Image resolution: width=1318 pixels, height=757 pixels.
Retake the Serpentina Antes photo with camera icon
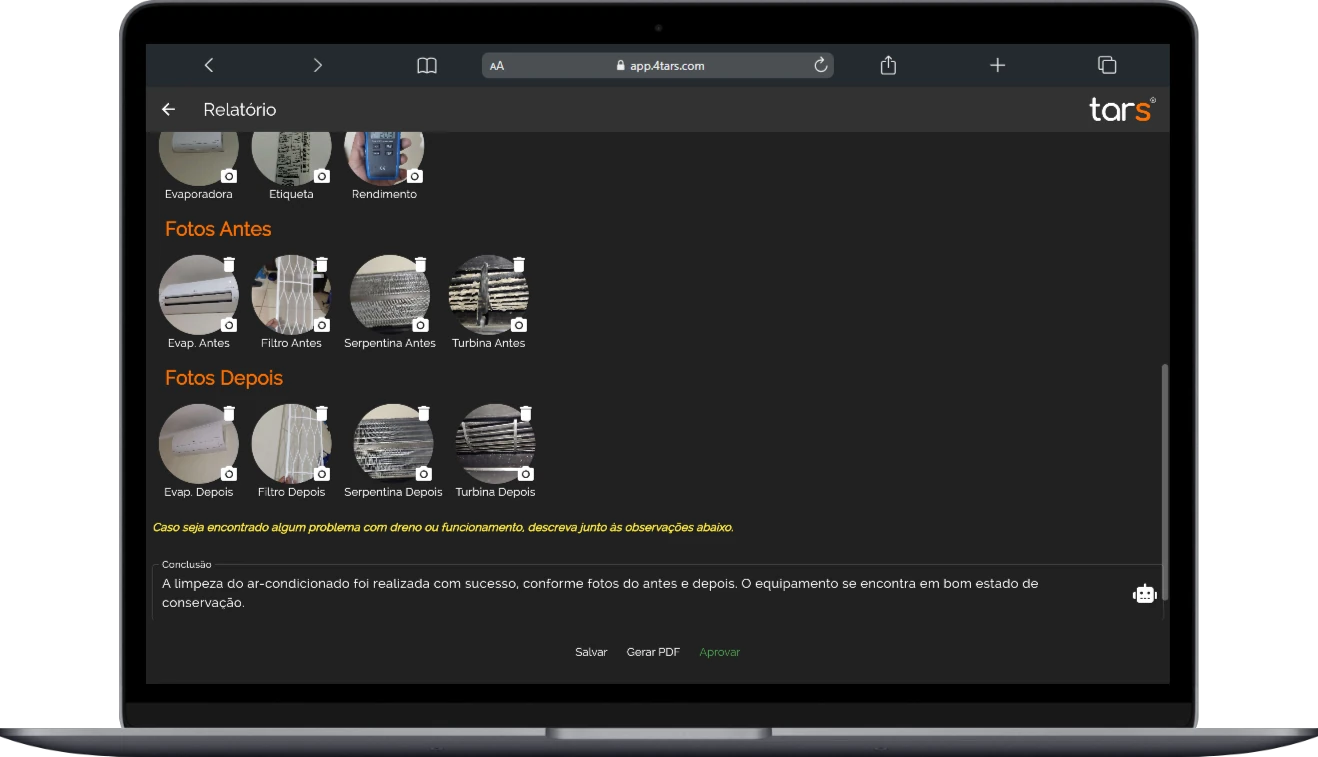[420, 325]
